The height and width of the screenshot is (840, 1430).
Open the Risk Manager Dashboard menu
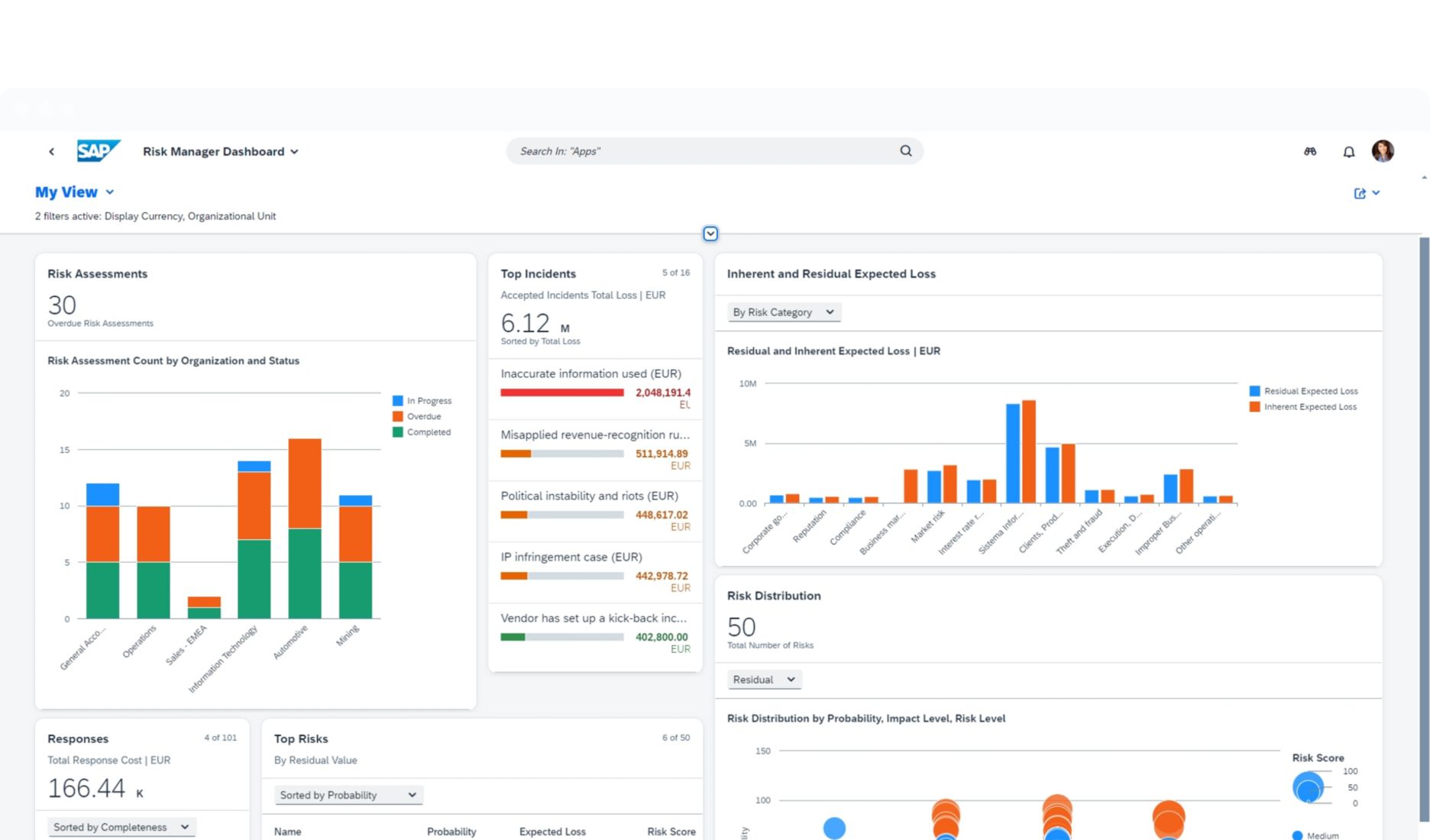coord(220,152)
